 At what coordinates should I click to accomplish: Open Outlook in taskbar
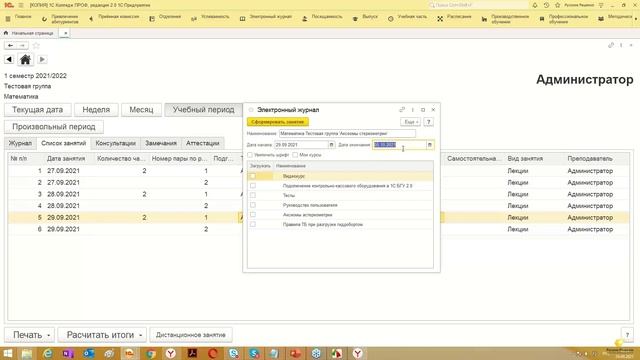point(89,353)
